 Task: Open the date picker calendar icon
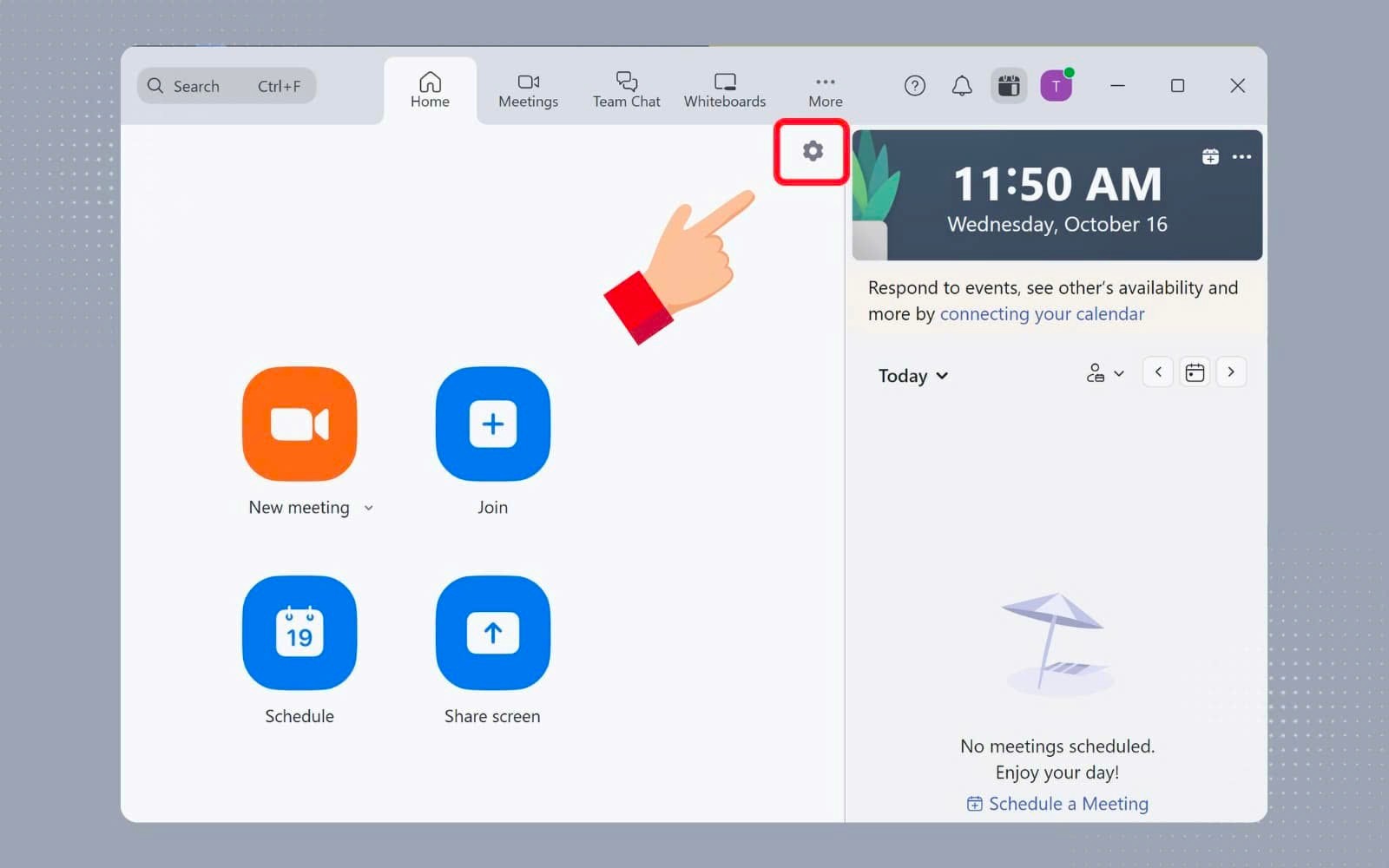coord(1195,372)
